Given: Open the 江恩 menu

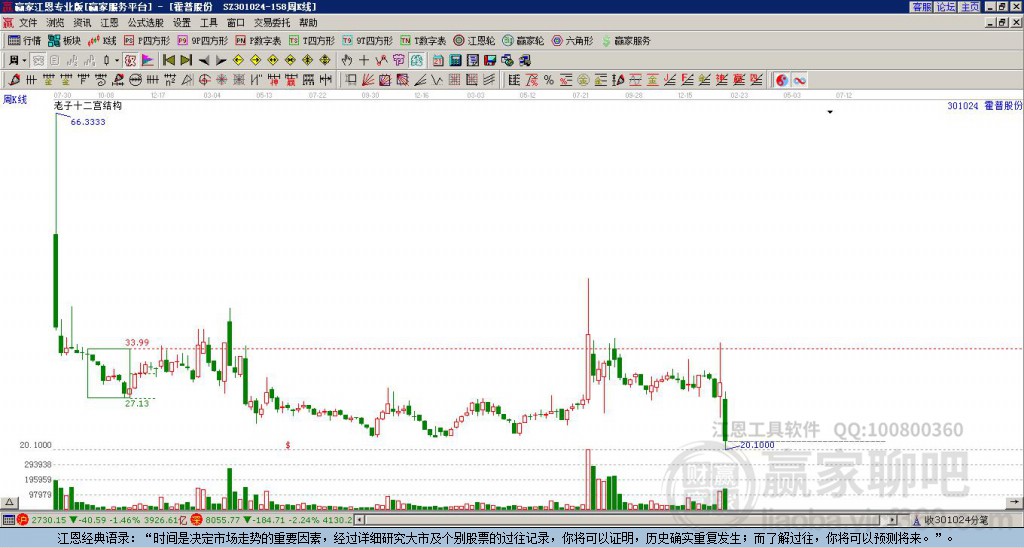Looking at the screenshot, I should point(110,23).
